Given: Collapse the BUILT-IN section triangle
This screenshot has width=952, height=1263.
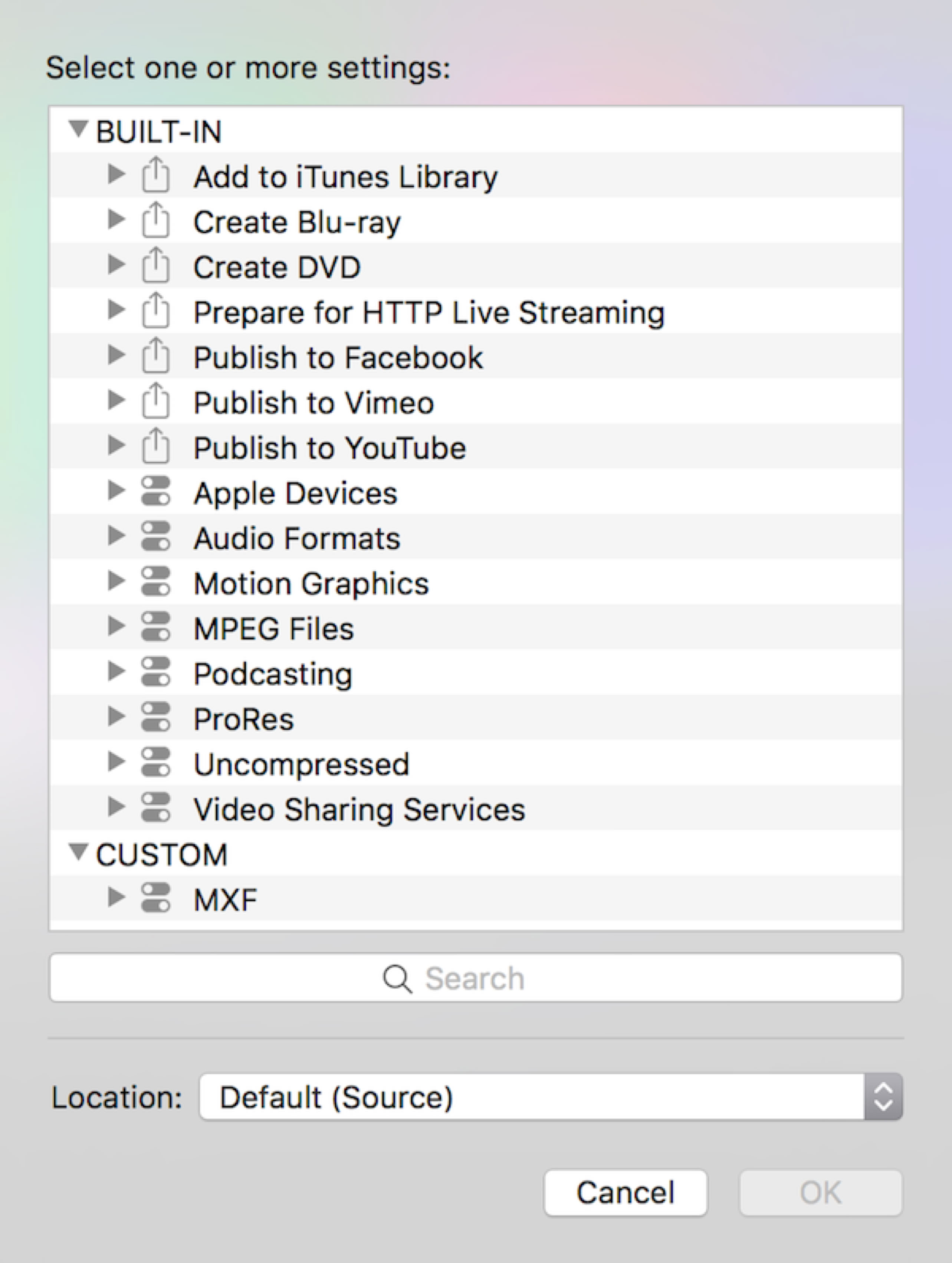Looking at the screenshot, I should point(78,129).
